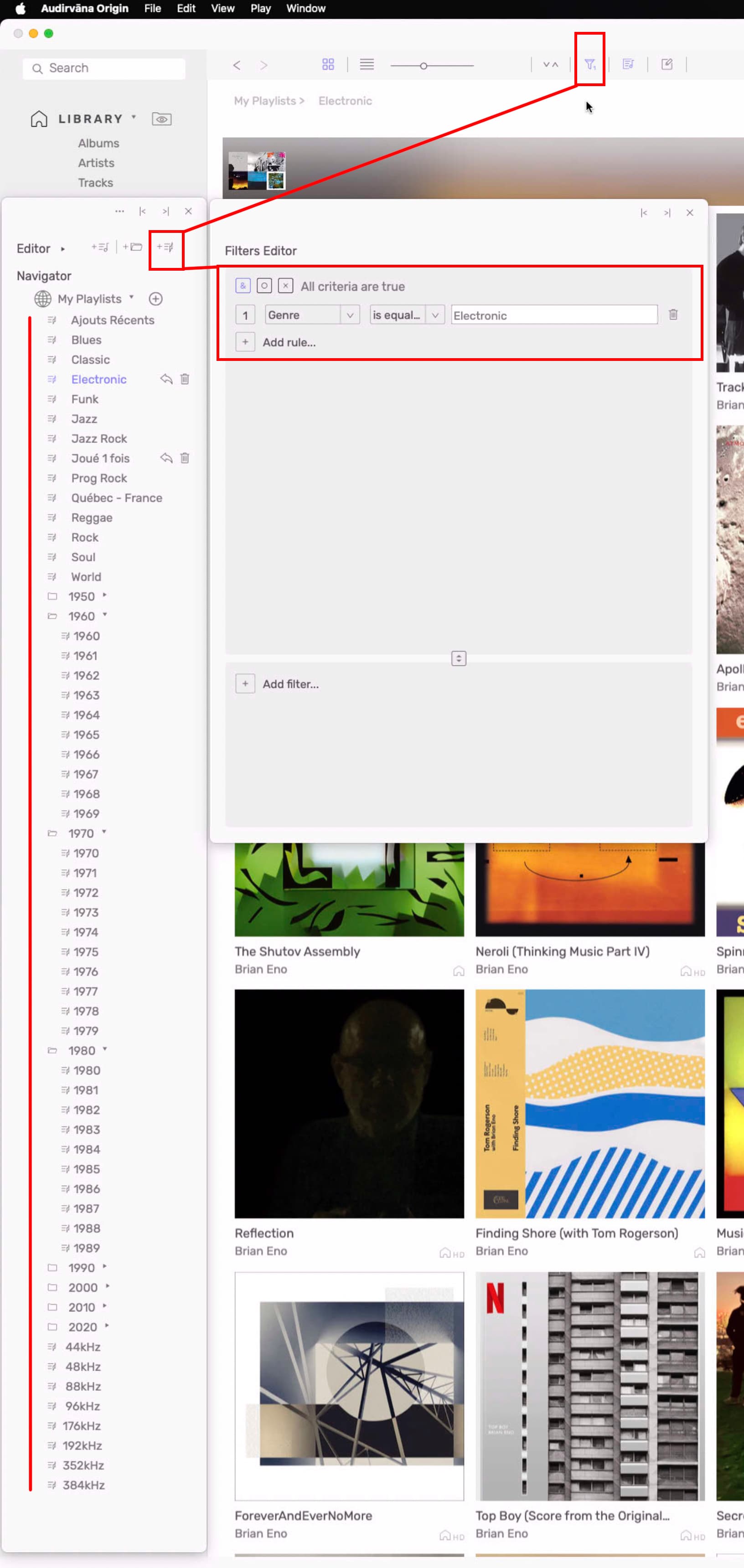
Task: Collapse Filters Editor panel left arrow
Action: tap(644, 212)
